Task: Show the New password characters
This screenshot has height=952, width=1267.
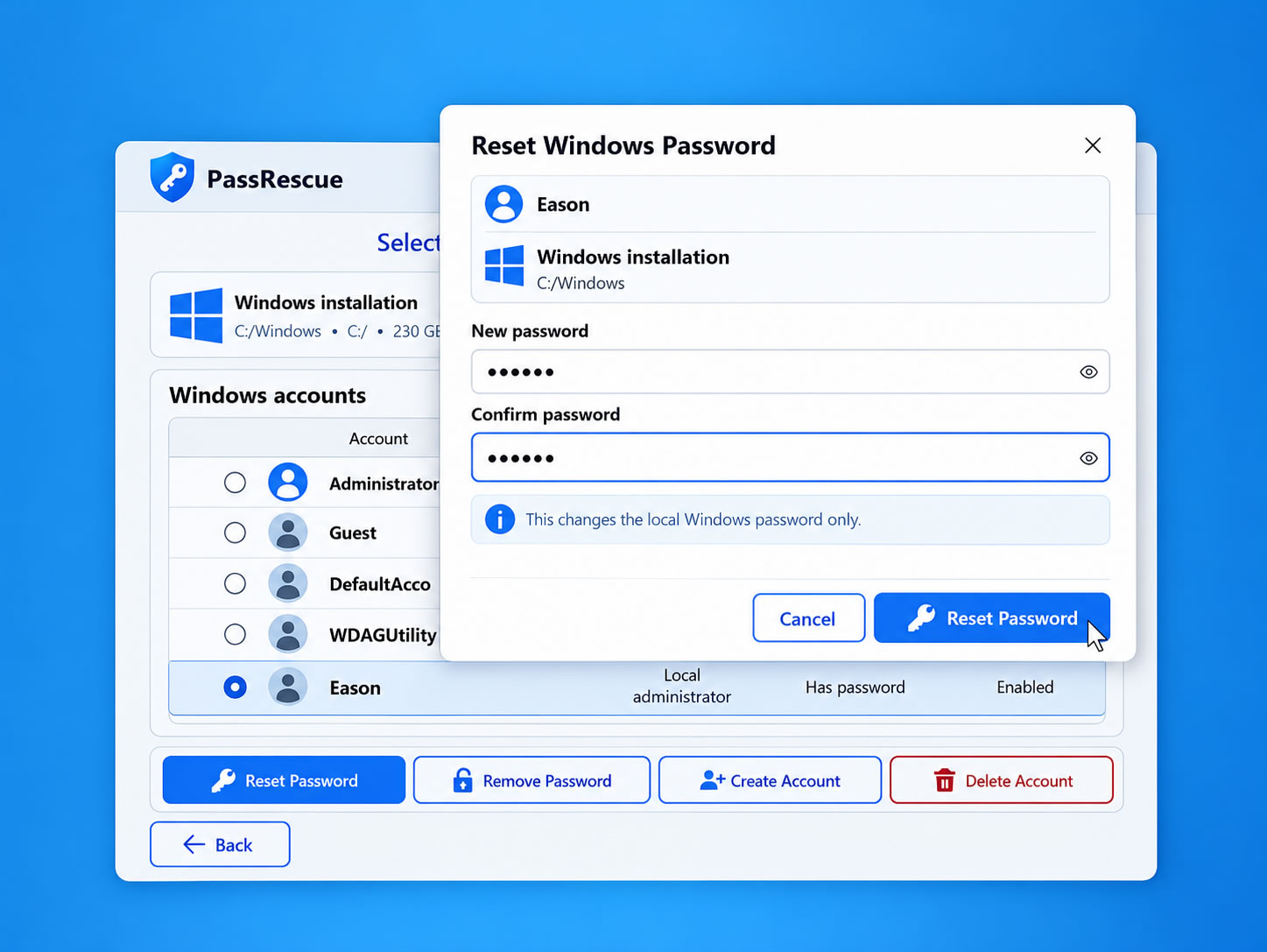Action: 1088,372
